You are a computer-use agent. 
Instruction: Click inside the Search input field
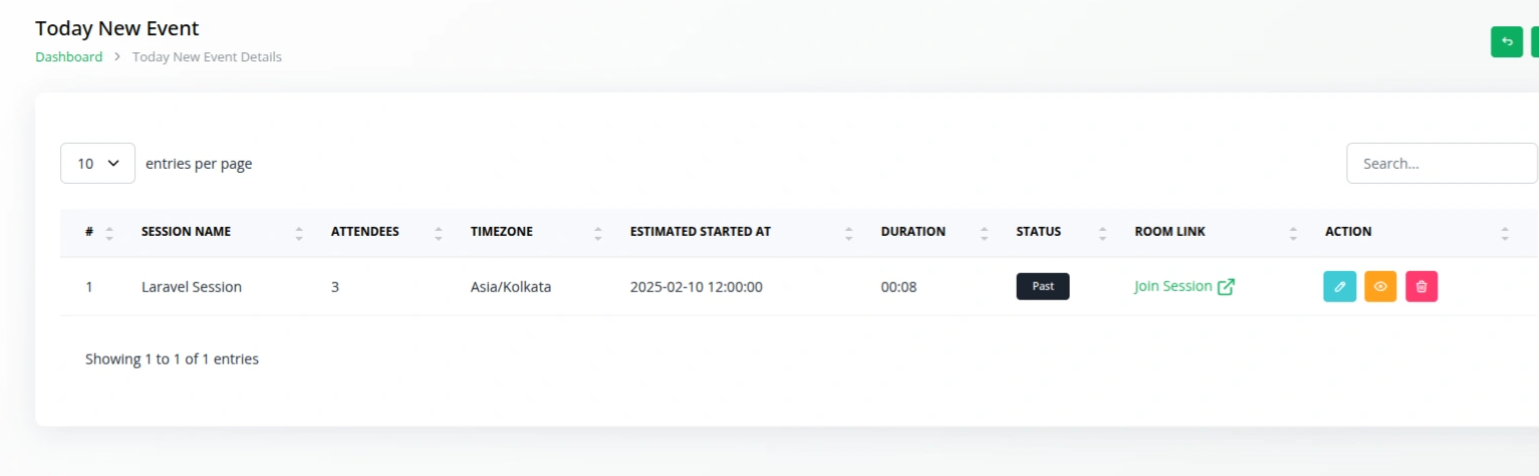click(x=1440, y=163)
